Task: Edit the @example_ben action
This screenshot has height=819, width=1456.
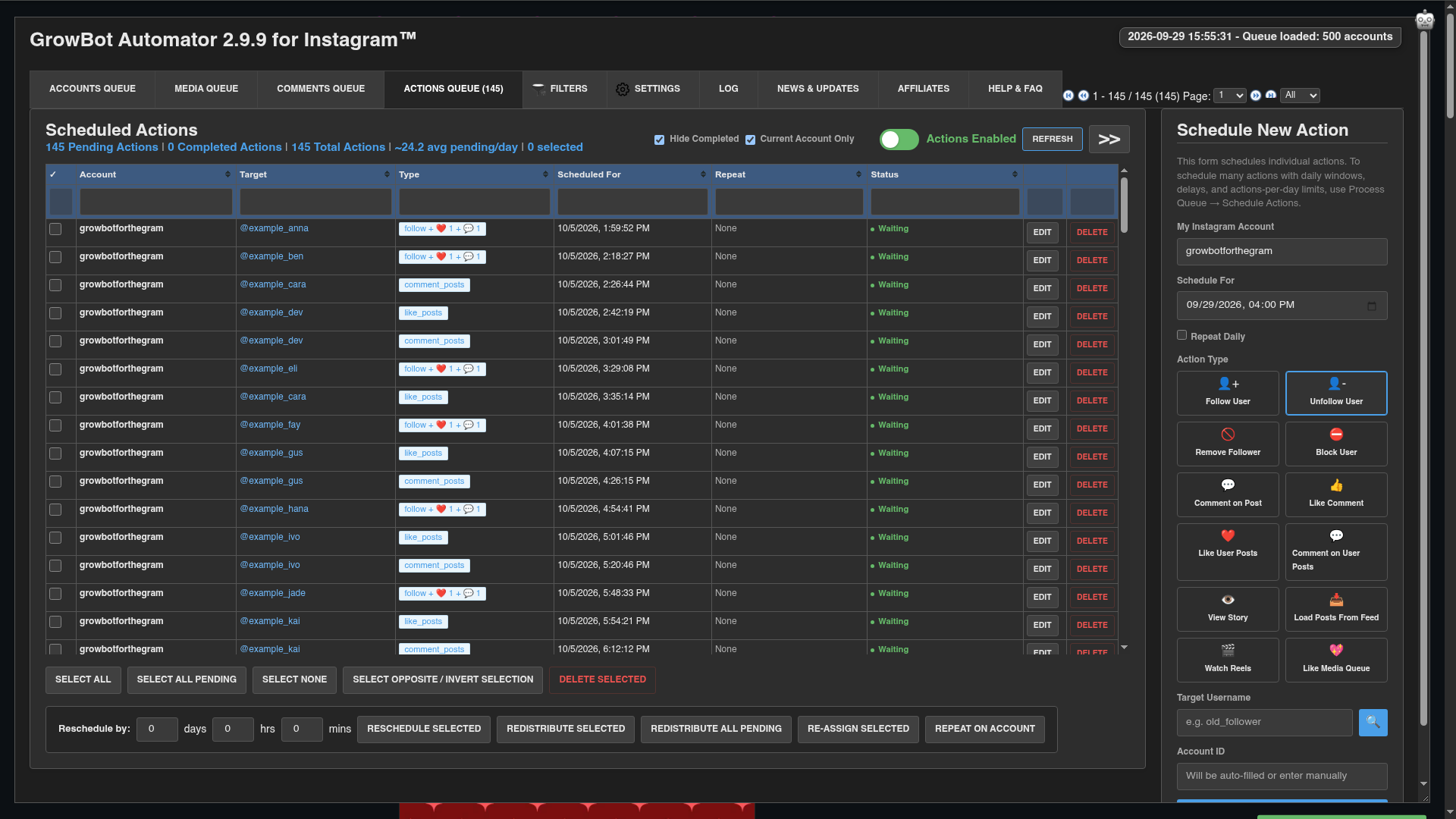Action: point(1042,260)
